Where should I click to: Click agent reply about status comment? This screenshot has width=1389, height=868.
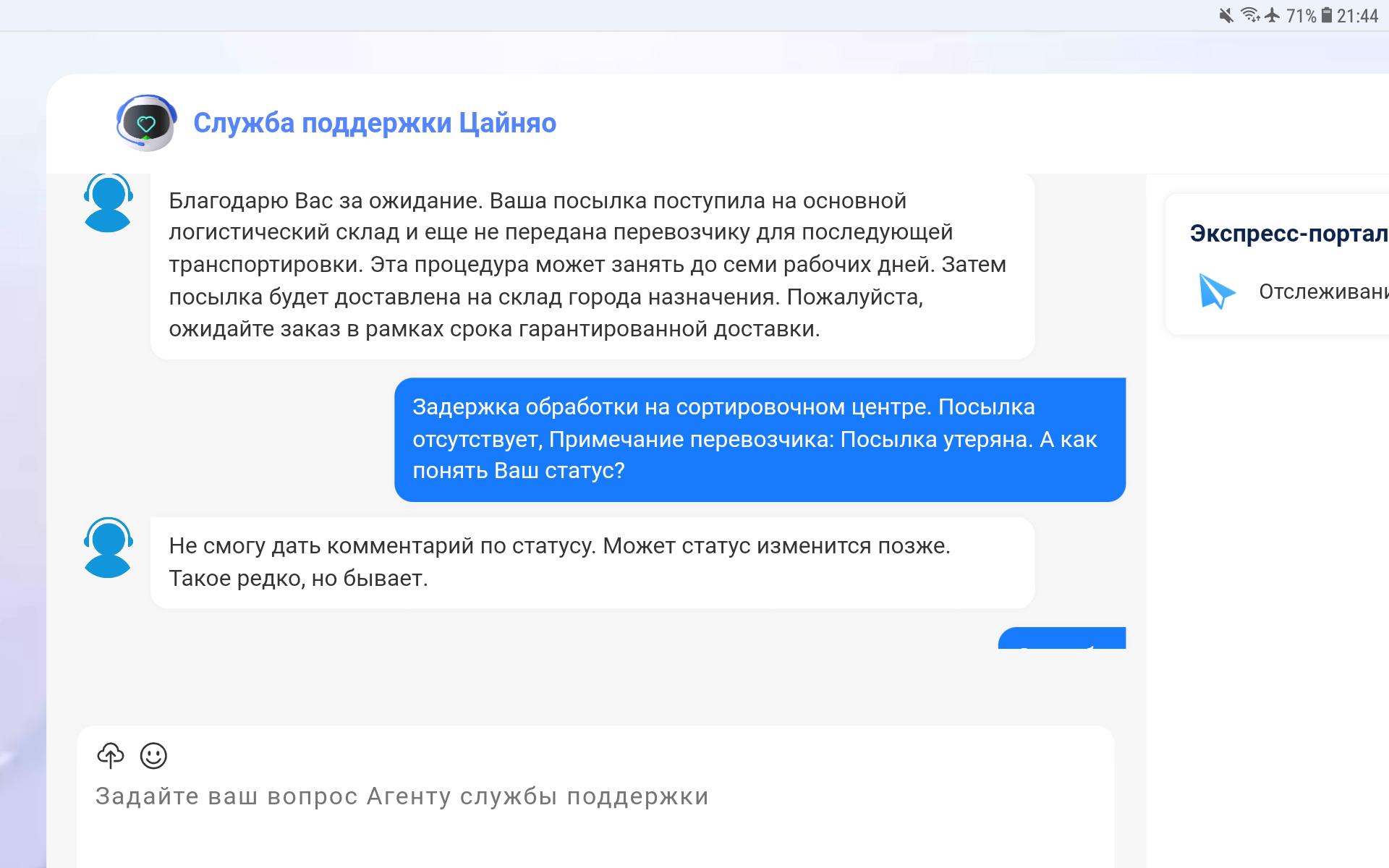click(x=592, y=562)
